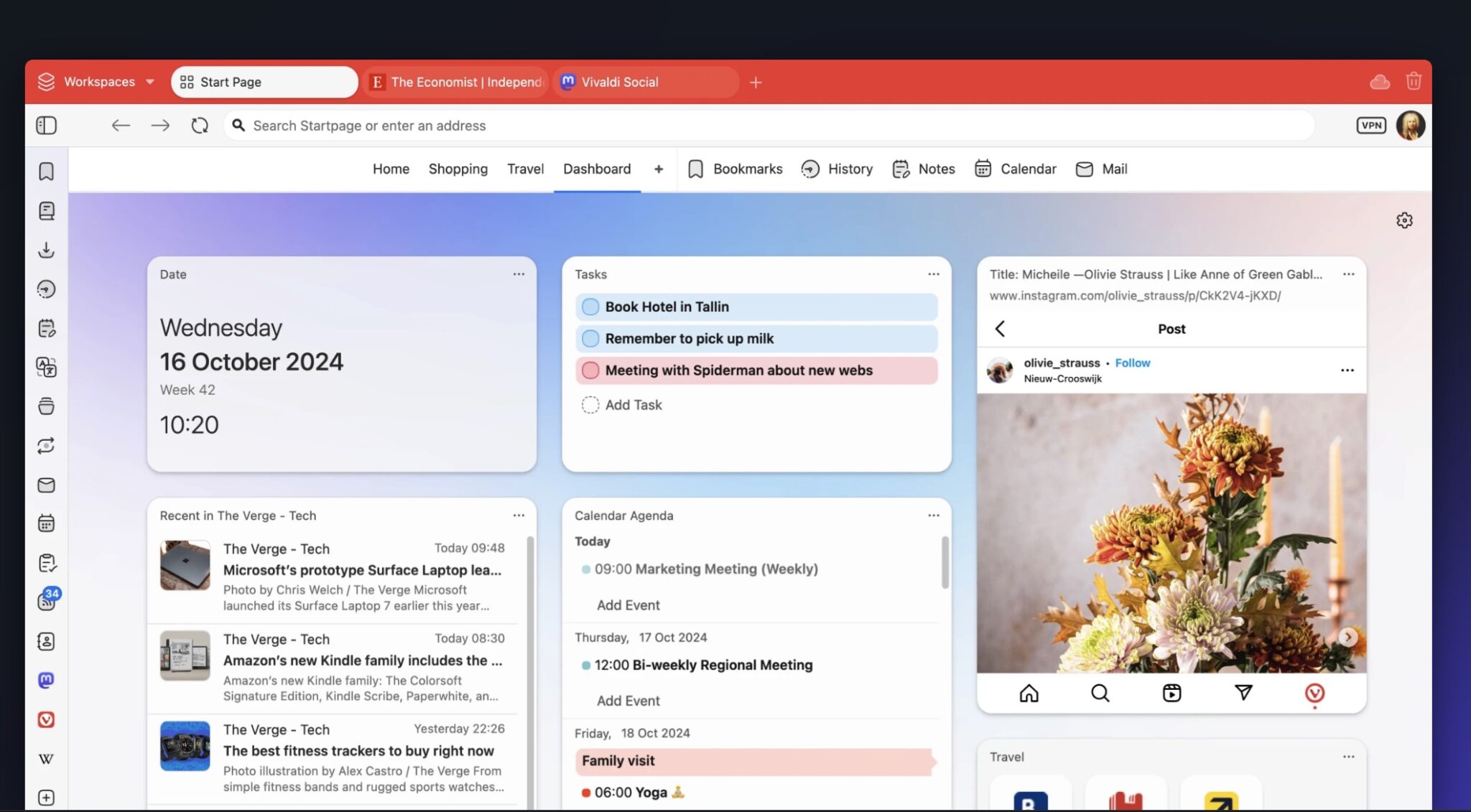This screenshot has height=812, width=1471.
Task: Click the reload page button
Action: tap(200, 126)
